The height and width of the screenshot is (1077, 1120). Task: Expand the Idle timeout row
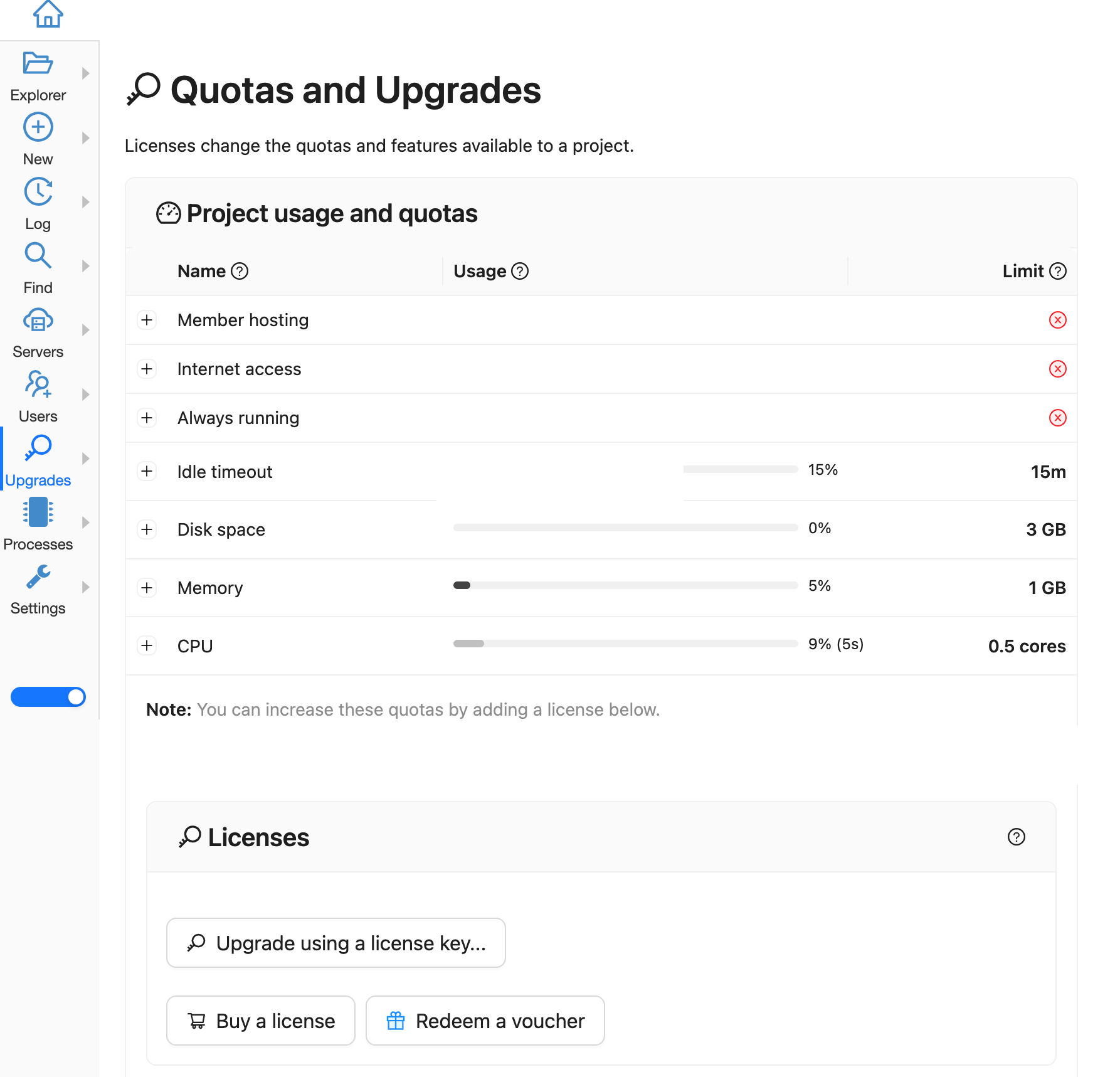pyautogui.click(x=147, y=472)
